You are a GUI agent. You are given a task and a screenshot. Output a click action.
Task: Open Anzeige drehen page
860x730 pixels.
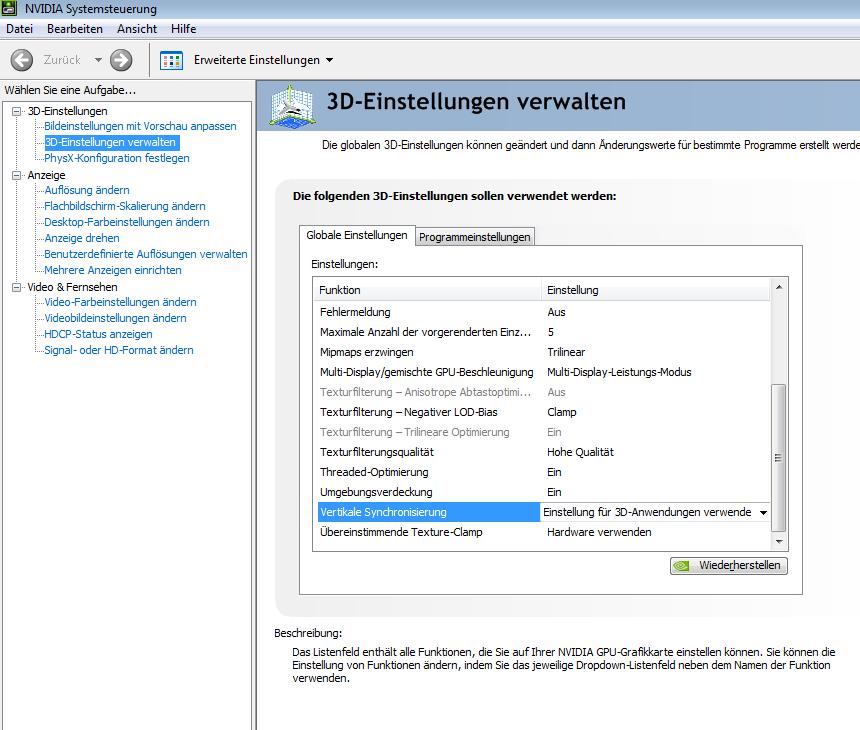pyautogui.click(x=82, y=238)
